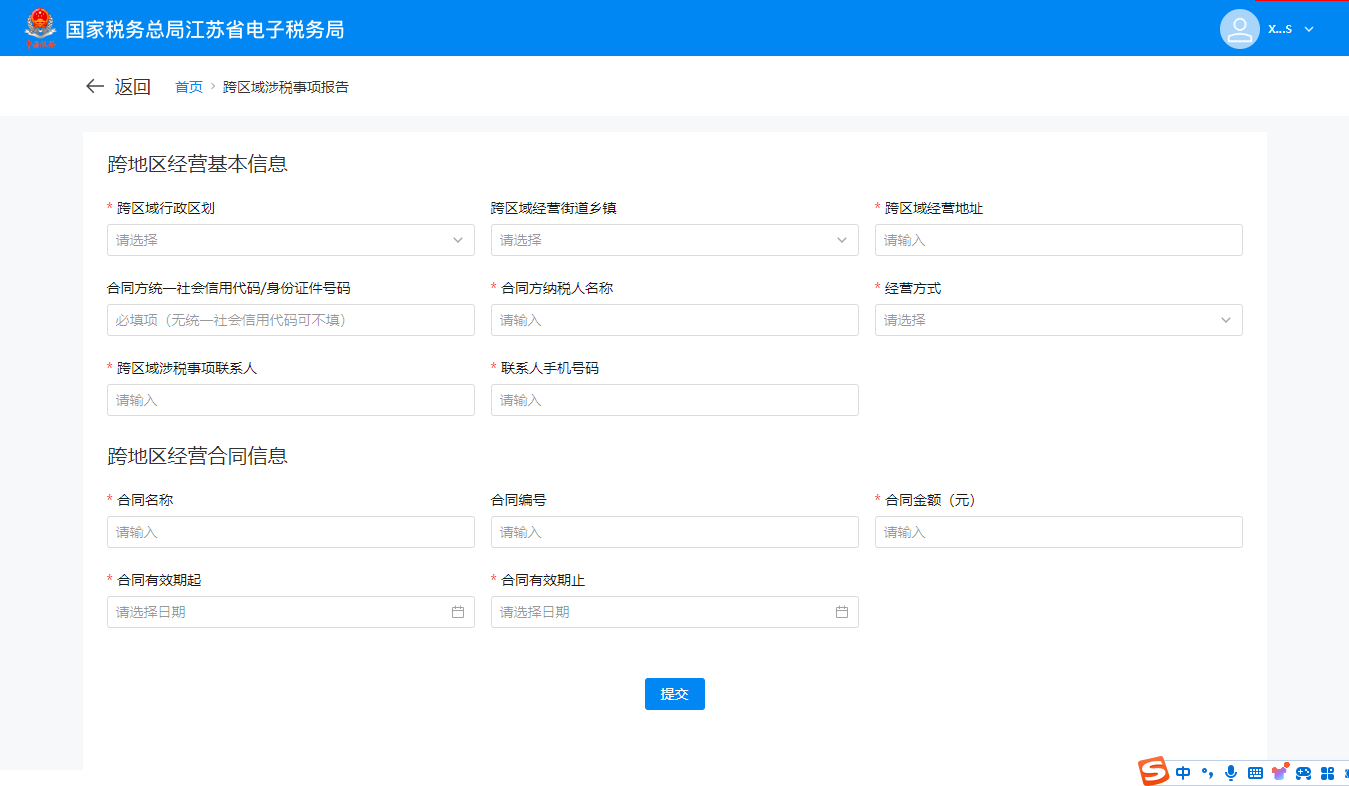Image resolution: width=1349 pixels, height=786 pixels.
Task: Toggle the IME punctuation mode
Action: [1207, 773]
